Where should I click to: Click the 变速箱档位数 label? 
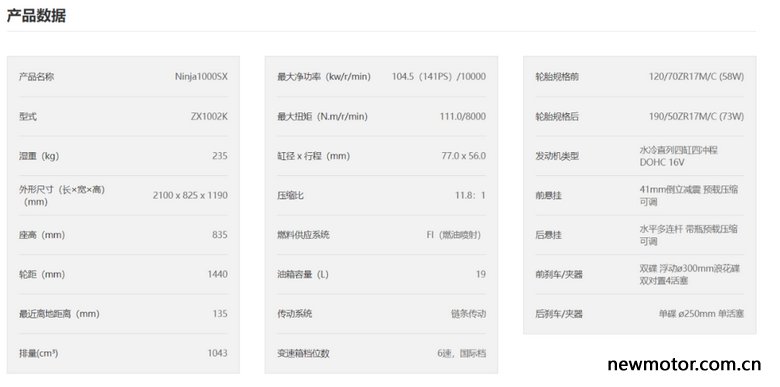tap(303, 354)
